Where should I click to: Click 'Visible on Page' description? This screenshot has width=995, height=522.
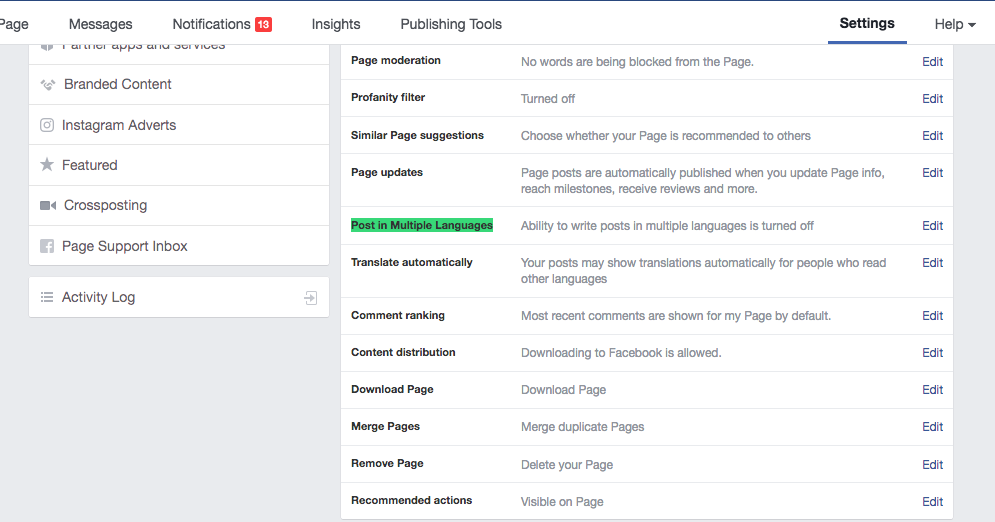point(562,502)
